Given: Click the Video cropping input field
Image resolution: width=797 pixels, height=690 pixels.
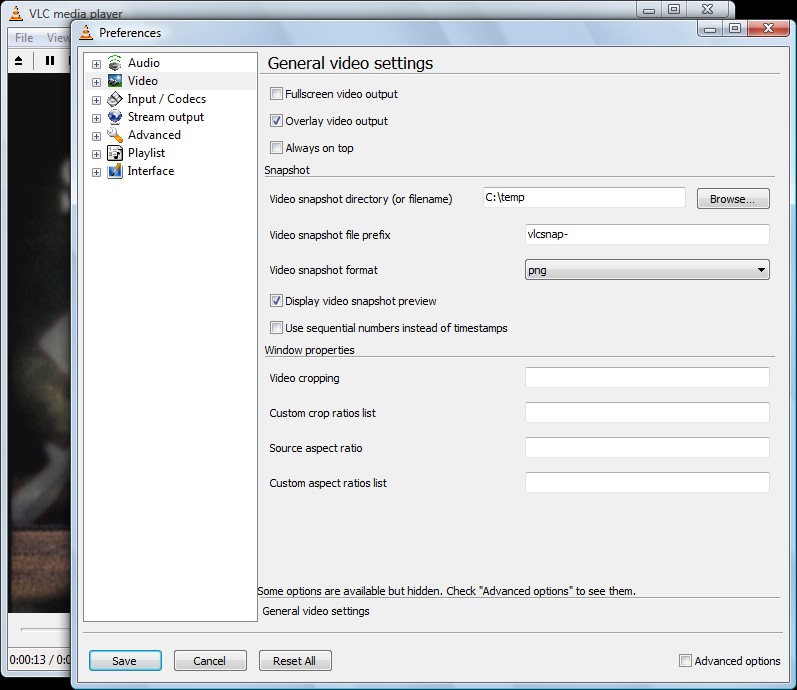Looking at the screenshot, I should point(647,377).
